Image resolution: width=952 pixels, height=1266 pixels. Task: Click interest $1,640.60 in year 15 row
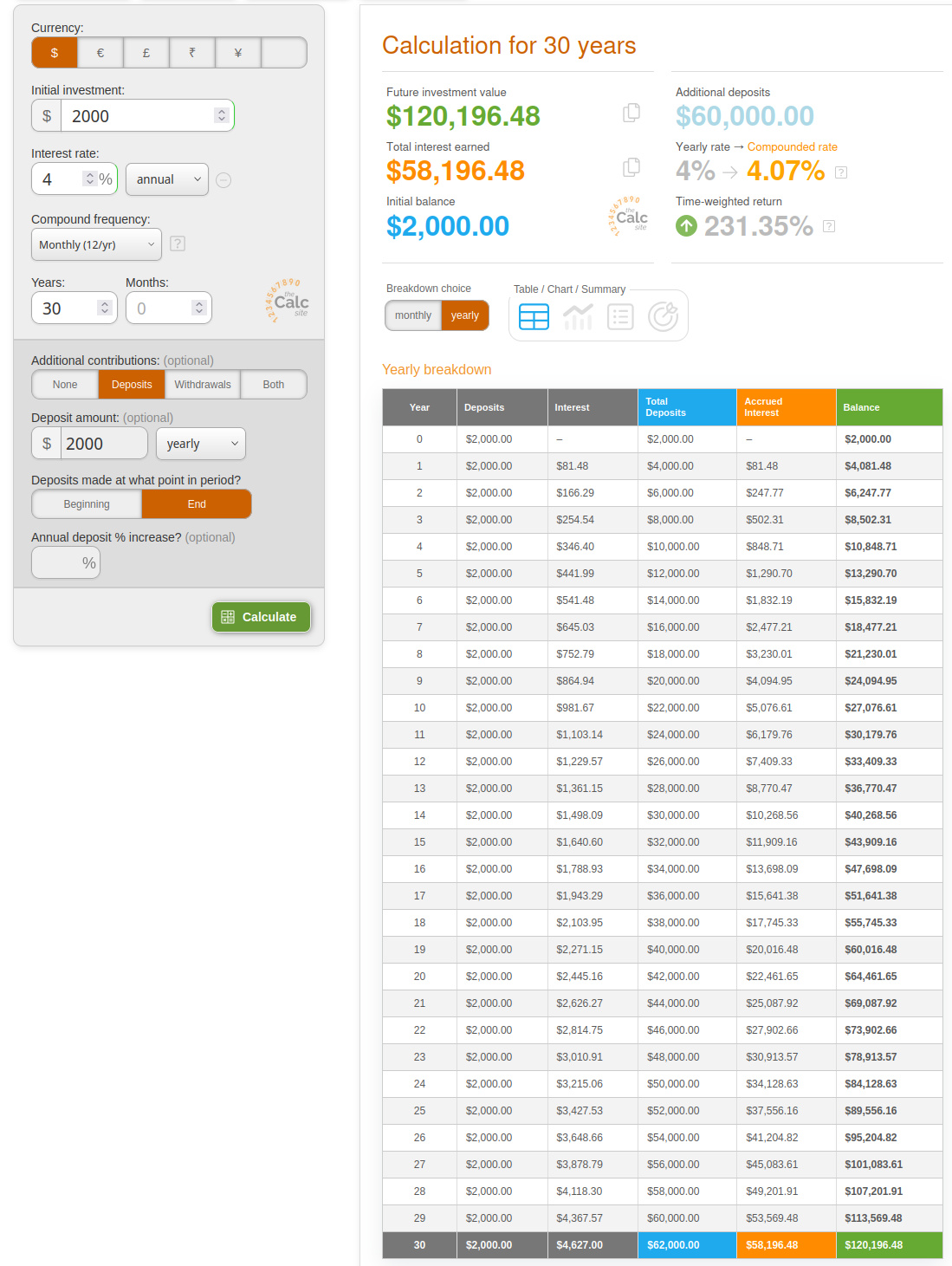pos(580,842)
